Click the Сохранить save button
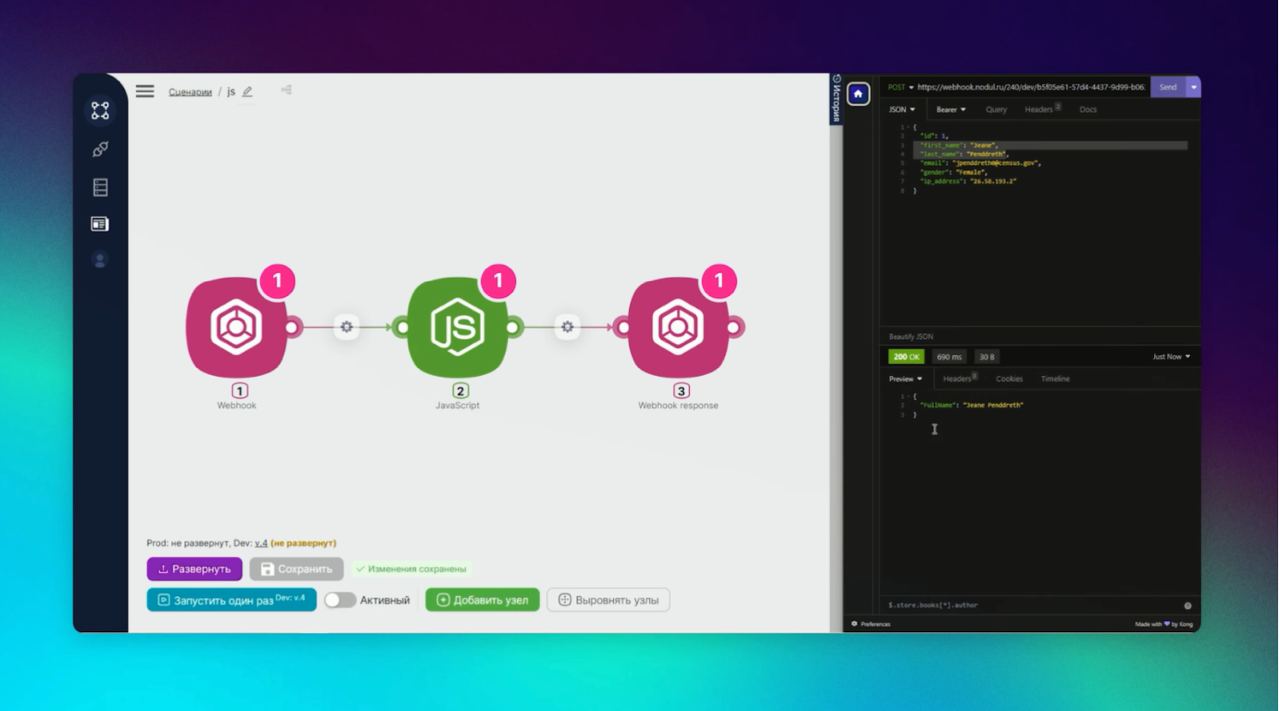 [296, 569]
